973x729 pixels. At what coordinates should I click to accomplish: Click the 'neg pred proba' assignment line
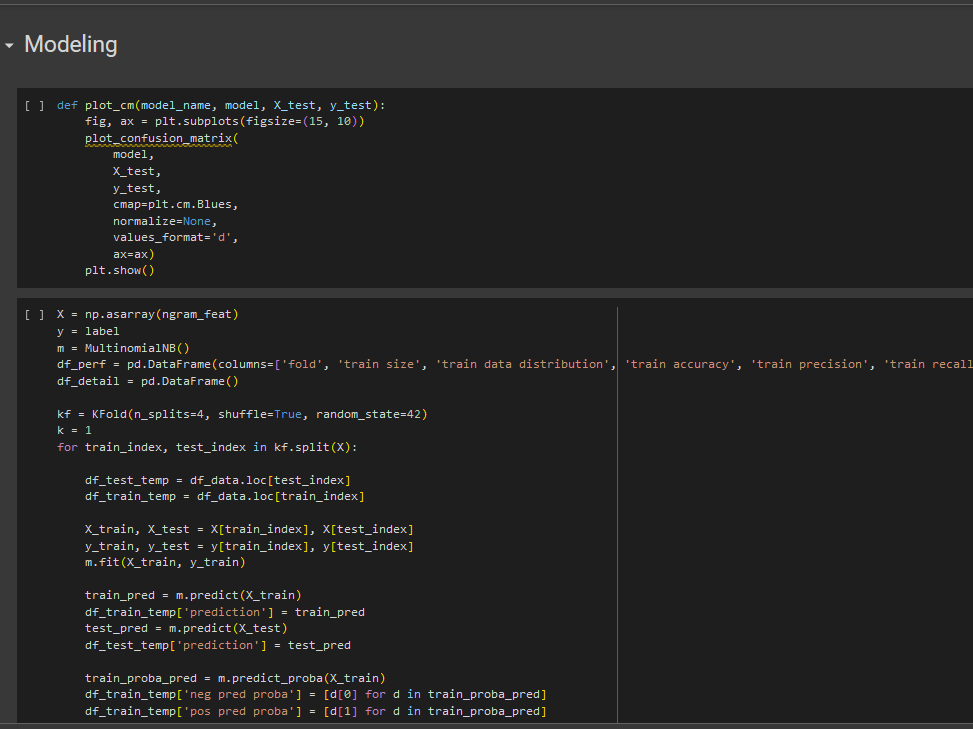316,694
